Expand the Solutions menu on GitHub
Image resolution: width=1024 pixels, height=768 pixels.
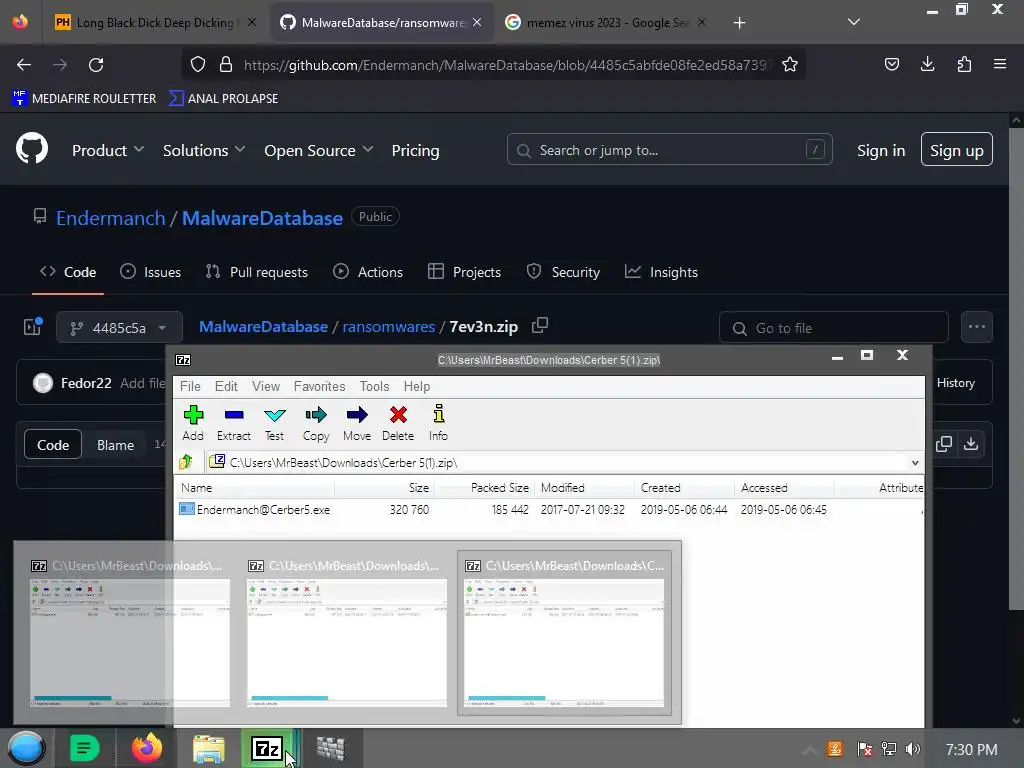(204, 150)
